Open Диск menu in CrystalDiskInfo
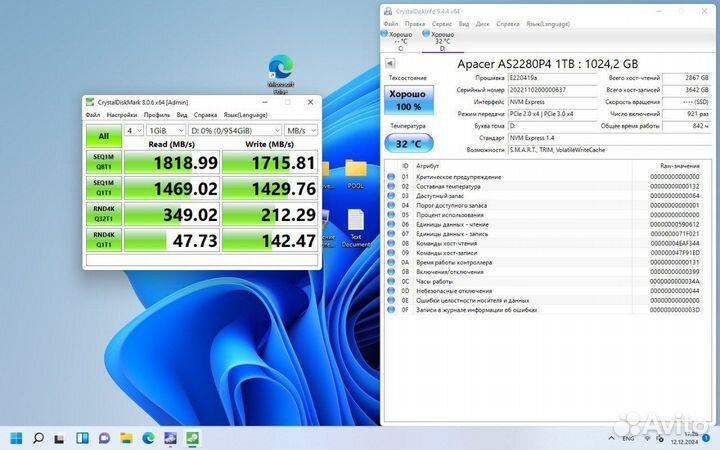 482,23
